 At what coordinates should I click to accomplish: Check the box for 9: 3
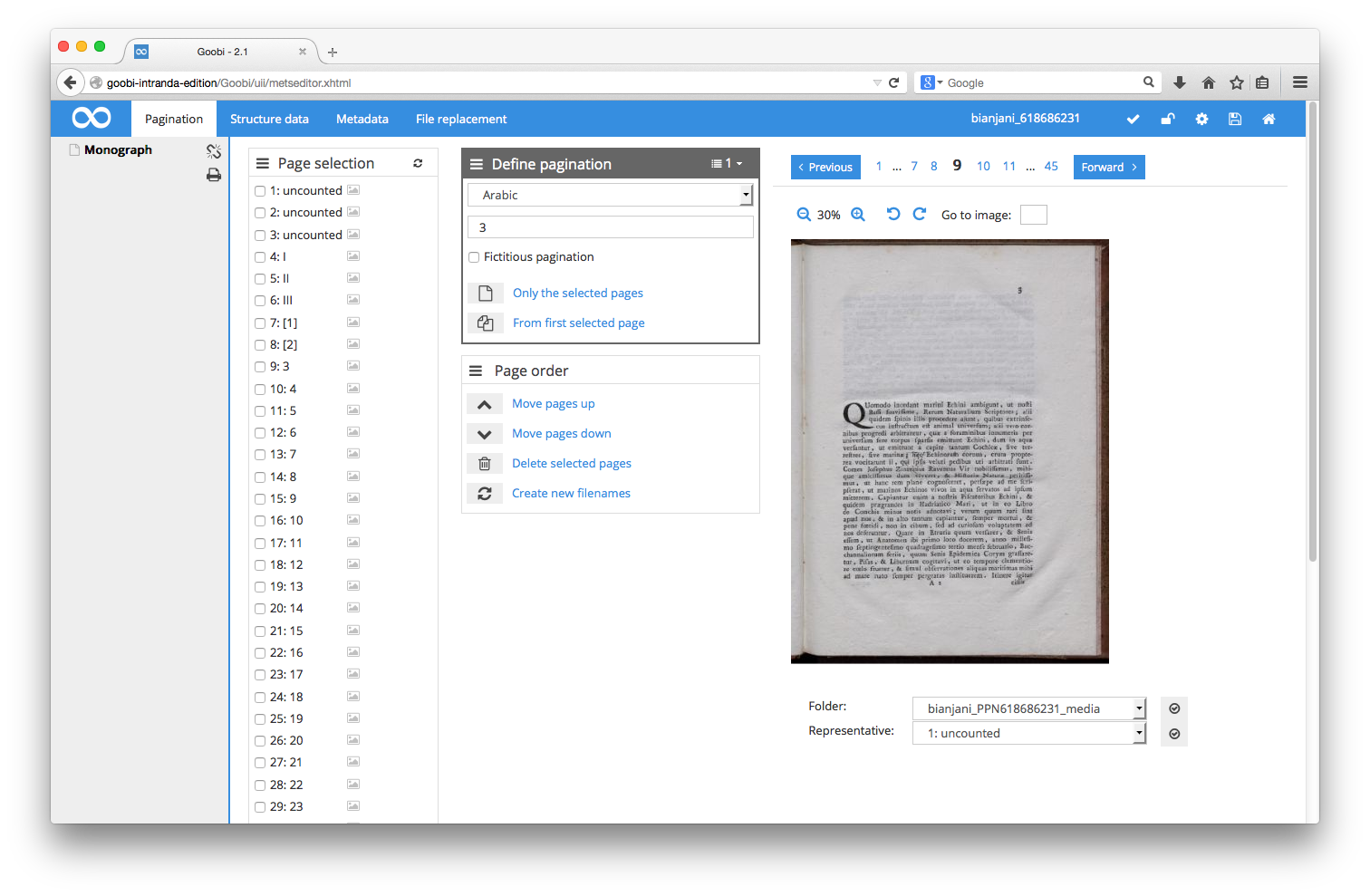point(260,367)
